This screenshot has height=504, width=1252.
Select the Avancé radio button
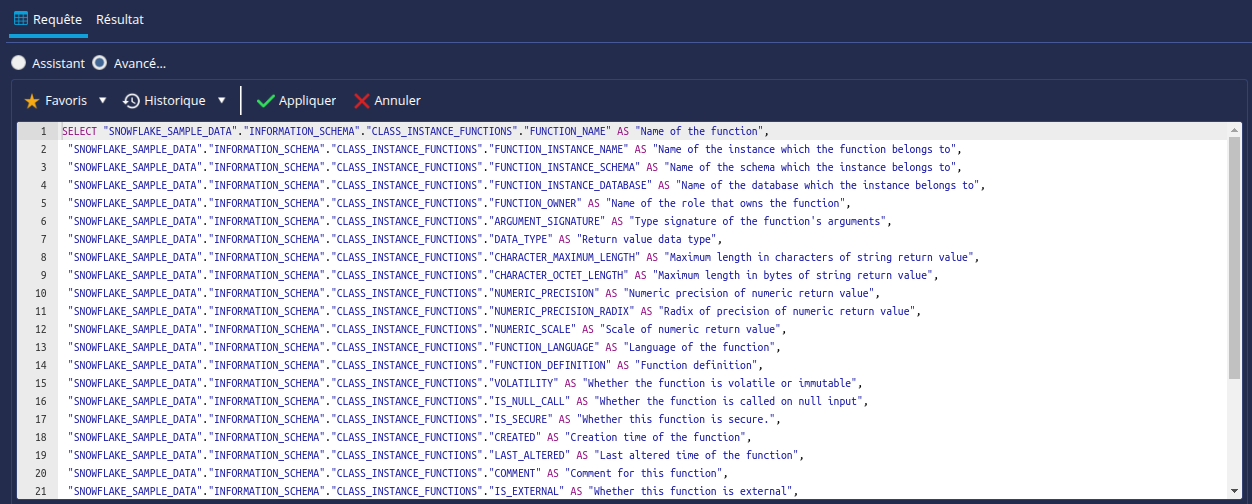[99, 63]
